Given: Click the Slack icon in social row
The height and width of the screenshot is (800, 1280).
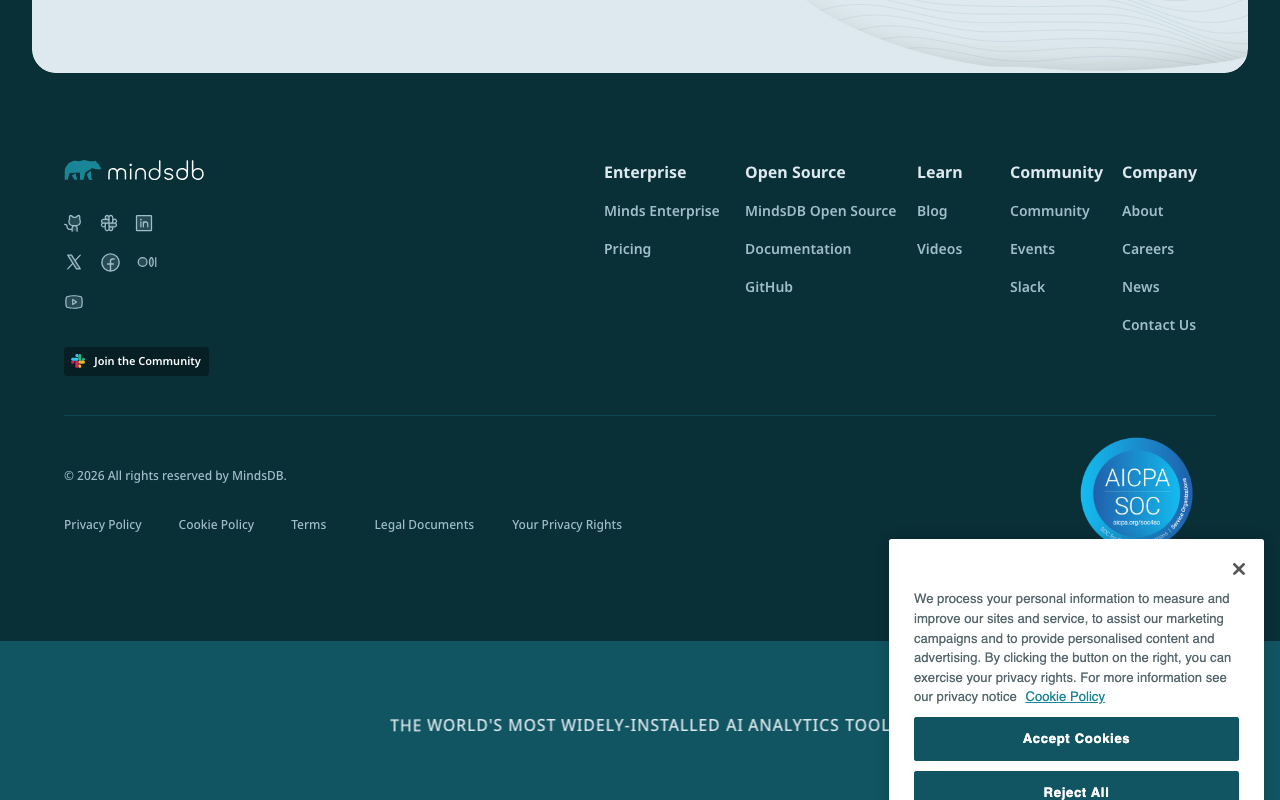Looking at the screenshot, I should click(109, 223).
